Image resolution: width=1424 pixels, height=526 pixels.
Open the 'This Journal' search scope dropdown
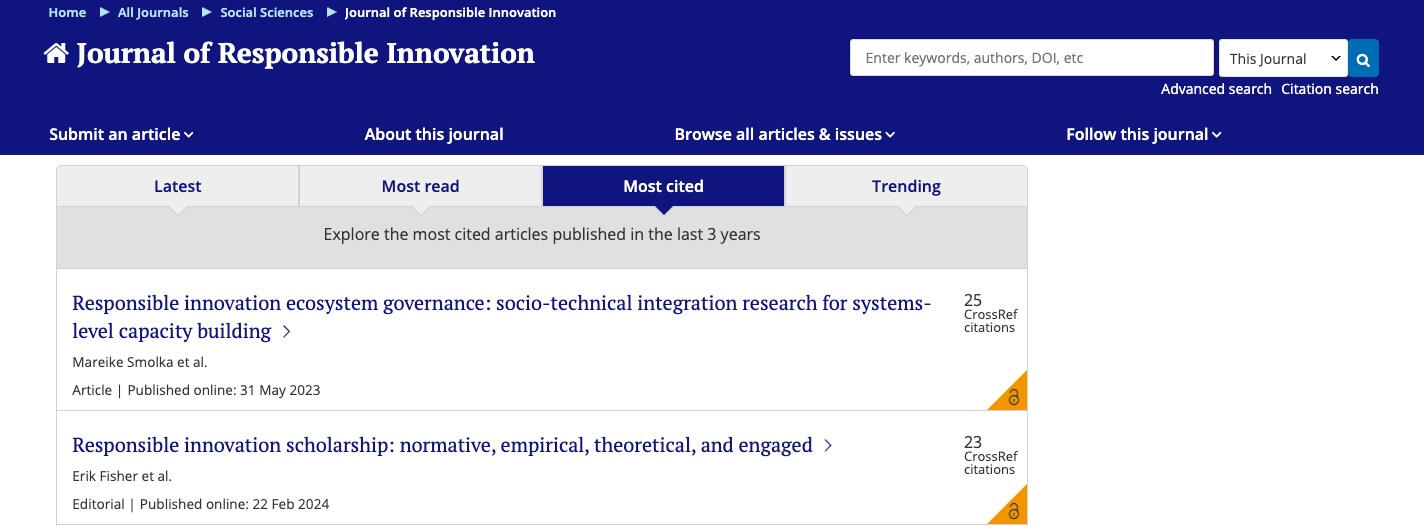pos(1283,59)
